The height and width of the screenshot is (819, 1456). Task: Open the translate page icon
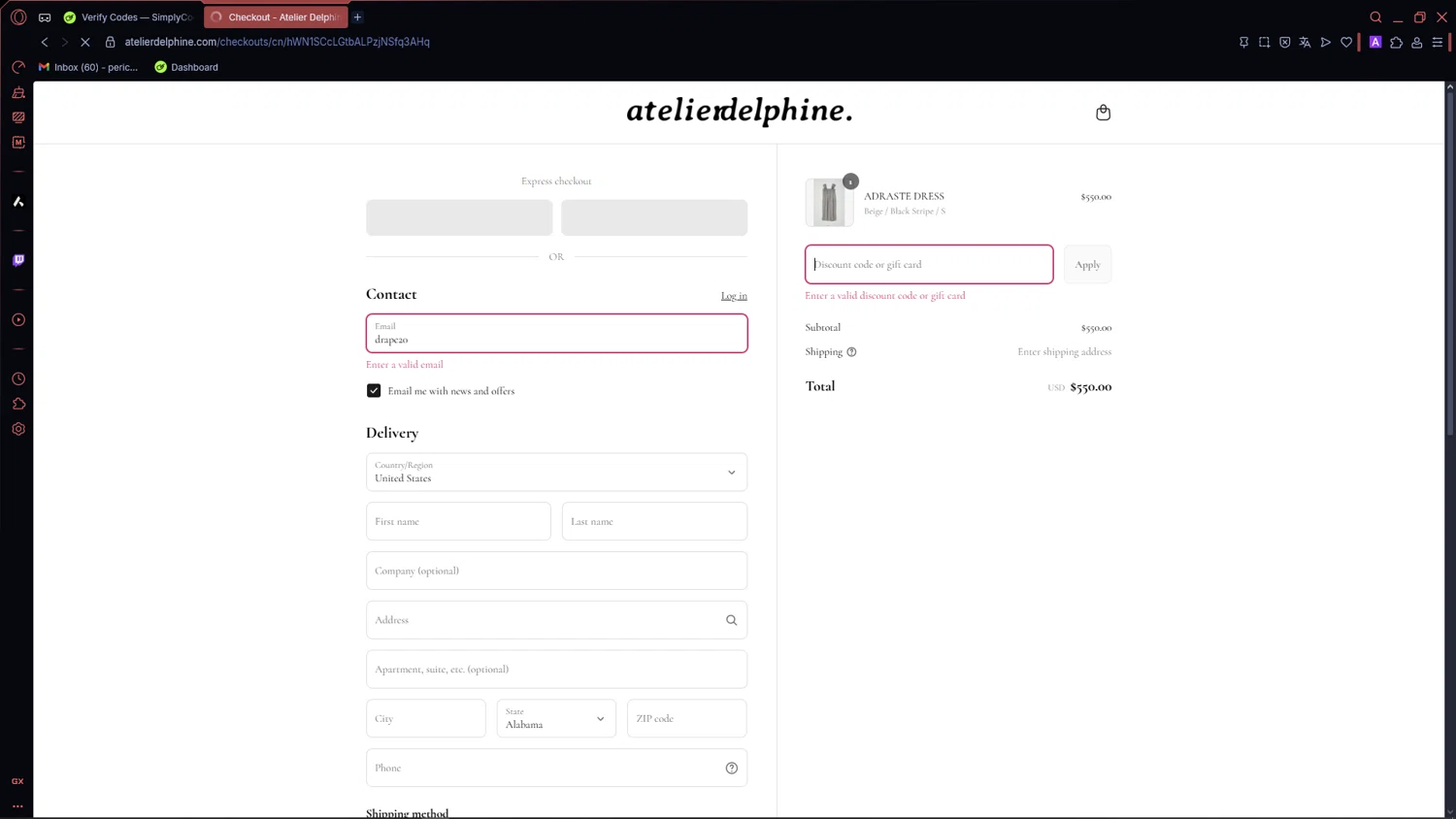click(1306, 42)
